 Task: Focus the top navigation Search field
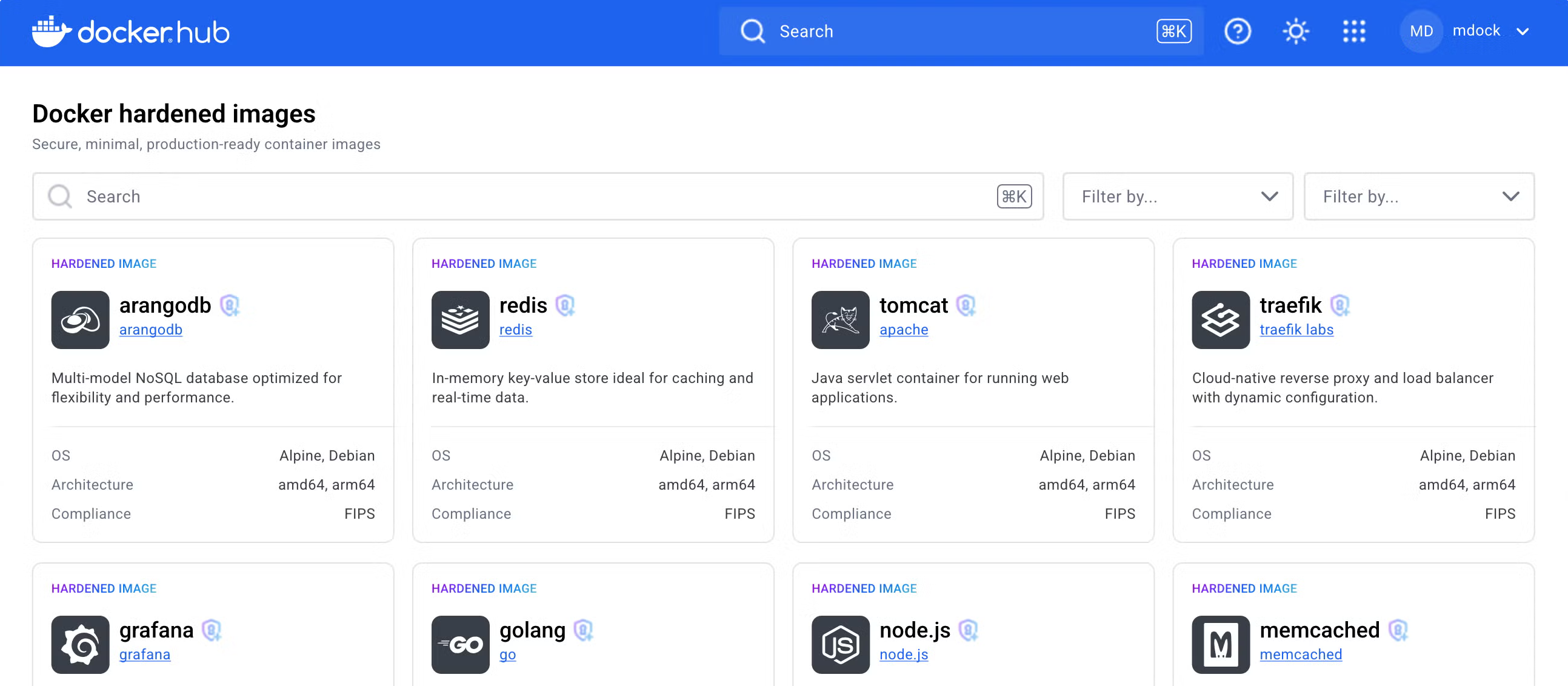(x=961, y=31)
